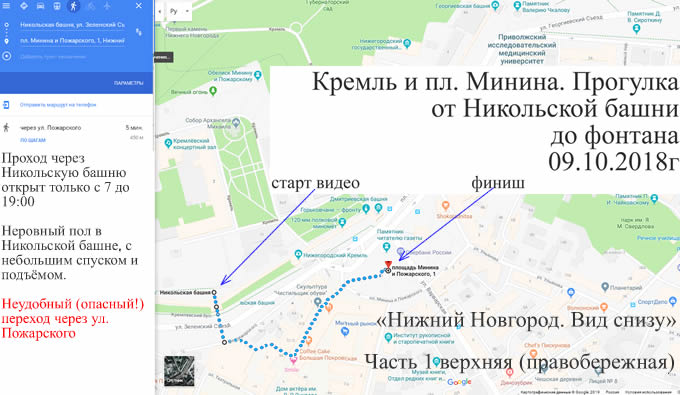
Task: Click Отправить маршрут на телефон link
Action: pyautogui.click(x=58, y=104)
